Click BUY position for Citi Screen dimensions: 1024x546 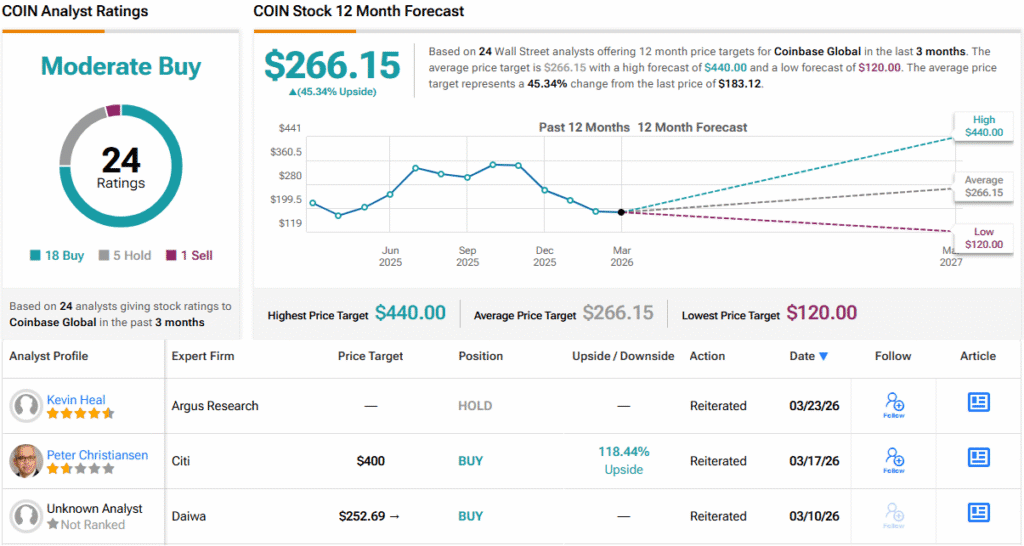click(x=470, y=460)
